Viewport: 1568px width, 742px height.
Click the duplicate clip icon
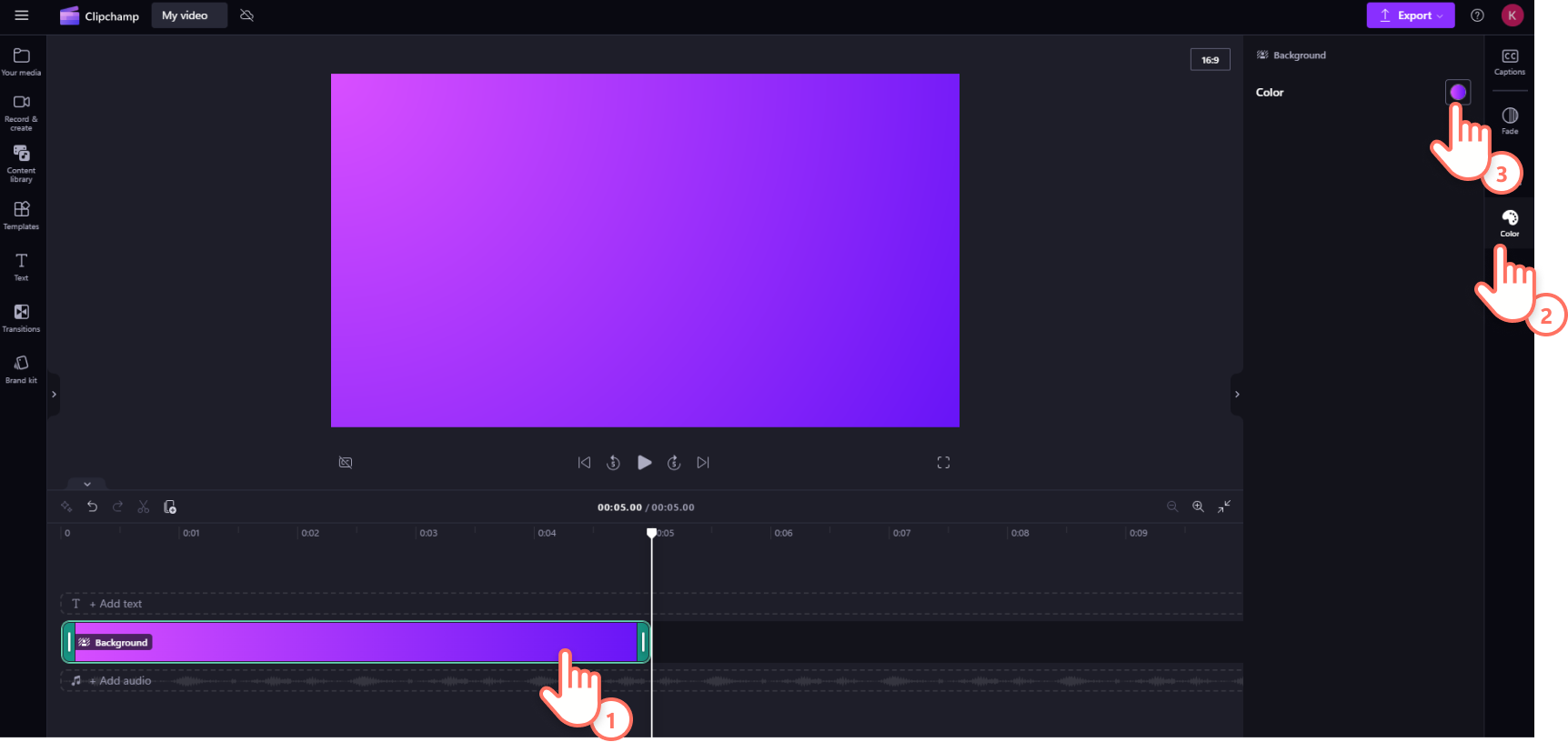[x=170, y=506]
